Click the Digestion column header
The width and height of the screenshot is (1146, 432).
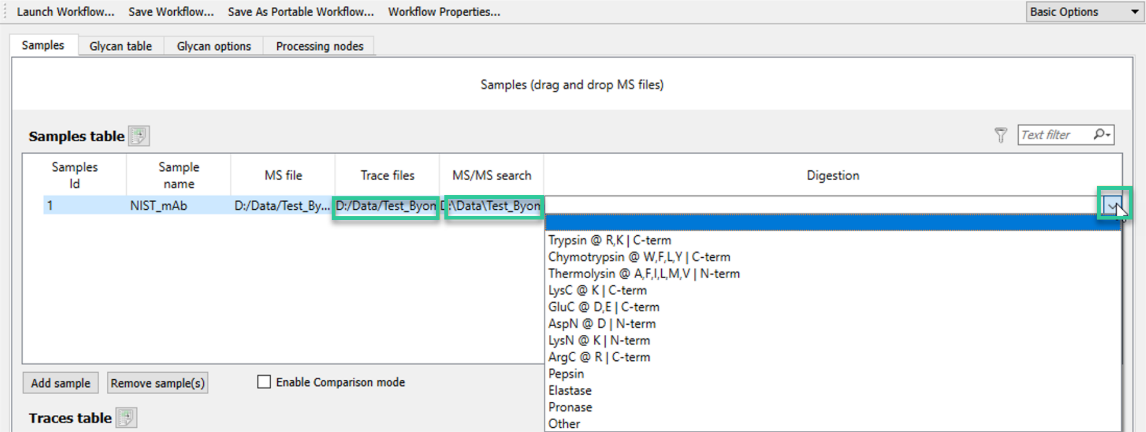tap(832, 175)
